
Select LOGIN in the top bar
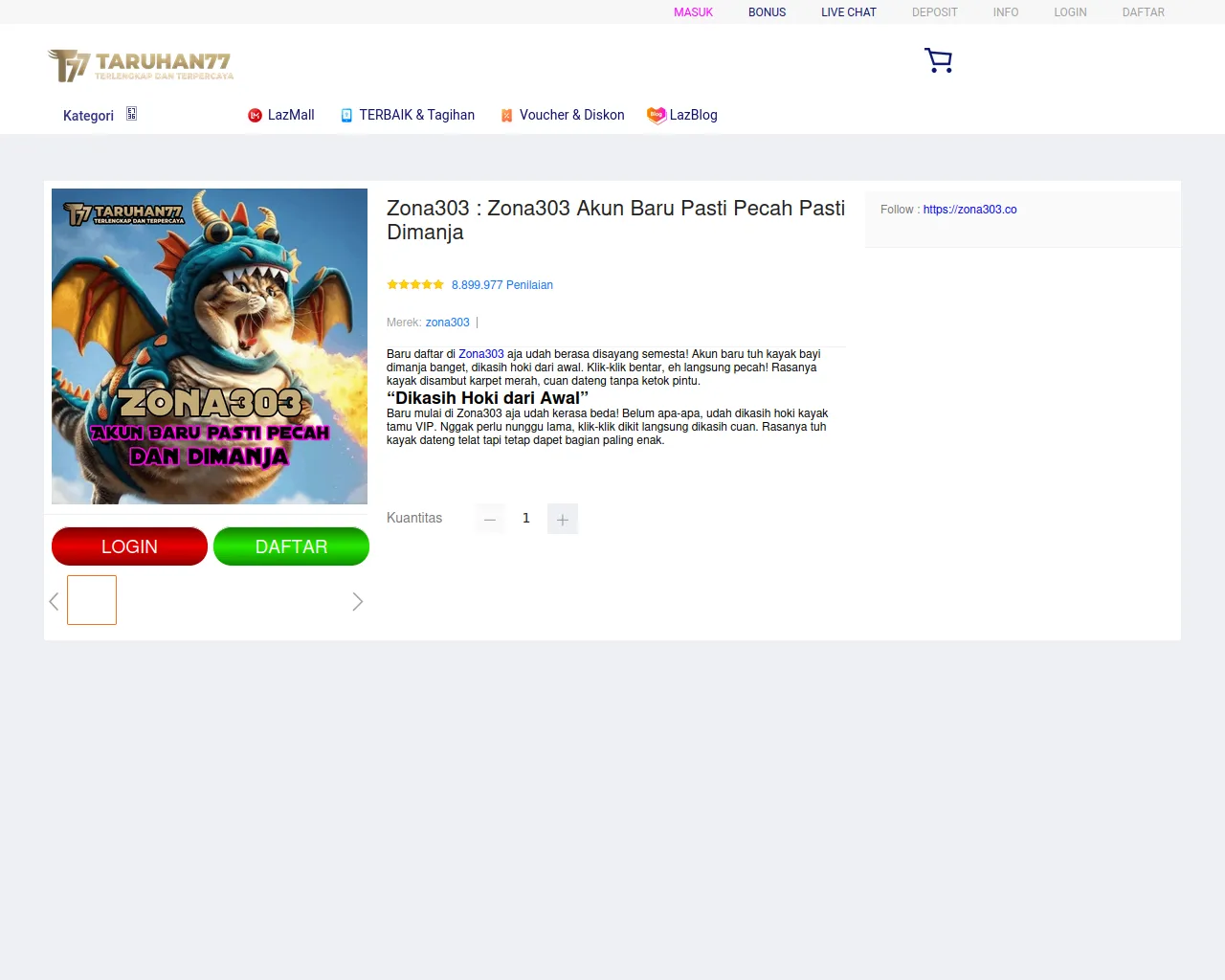[1070, 12]
